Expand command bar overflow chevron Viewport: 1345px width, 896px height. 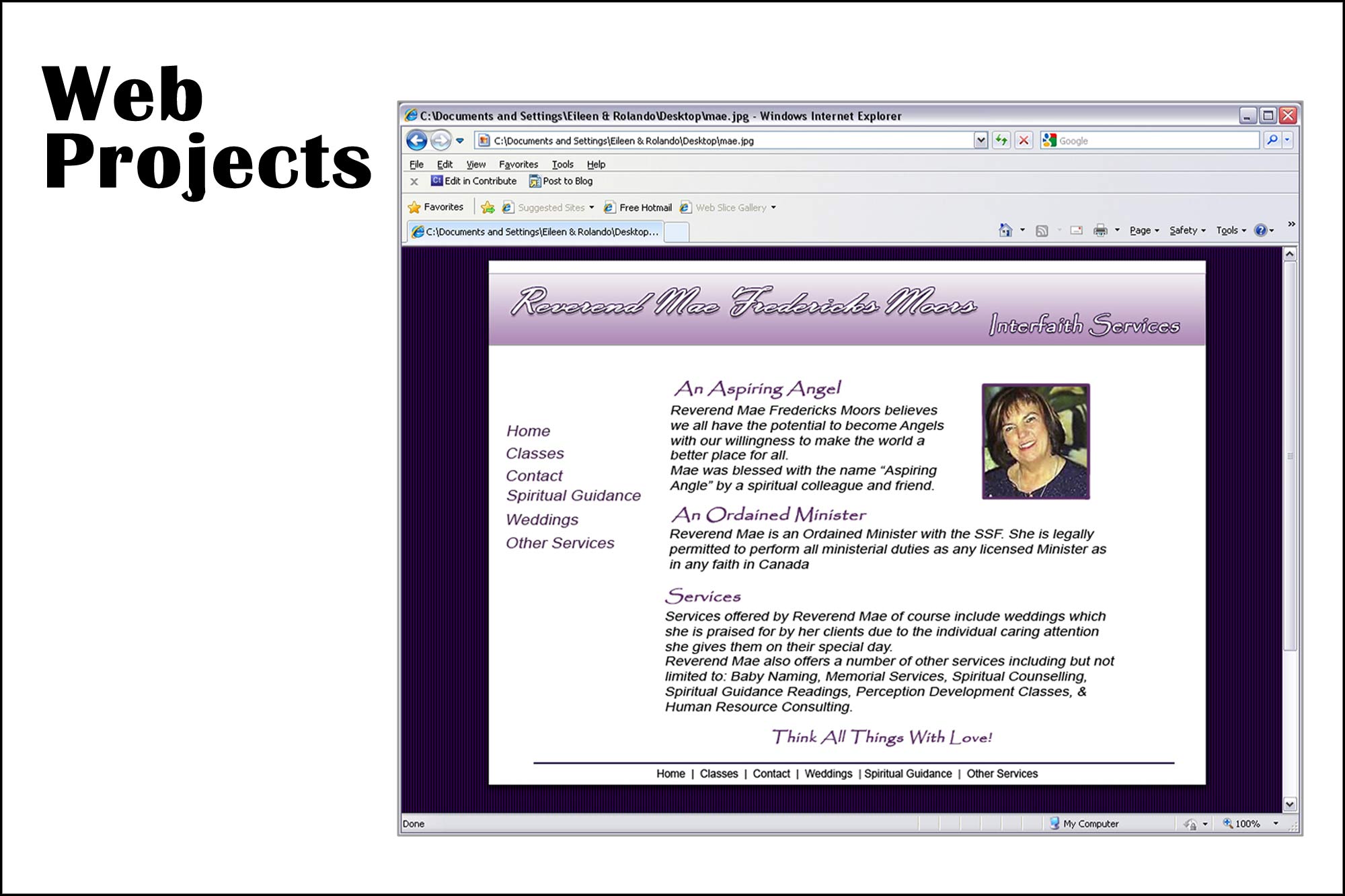[x=1291, y=224]
